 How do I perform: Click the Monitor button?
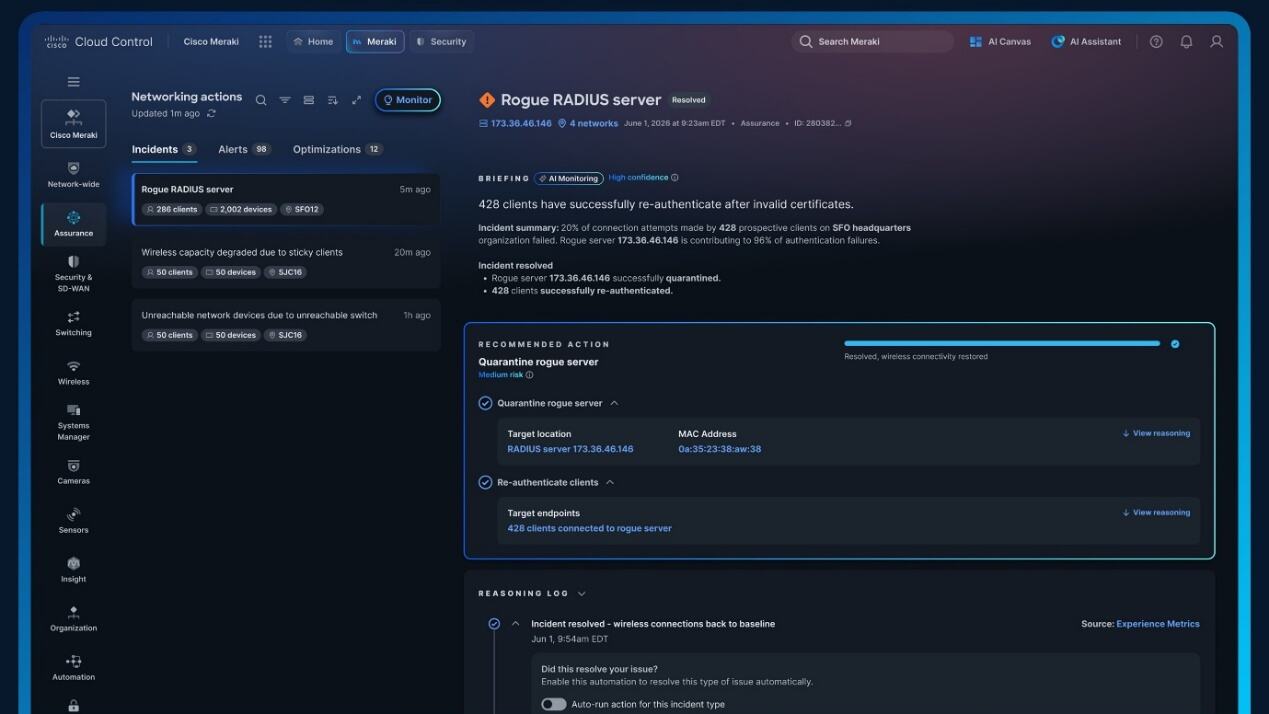(x=408, y=100)
